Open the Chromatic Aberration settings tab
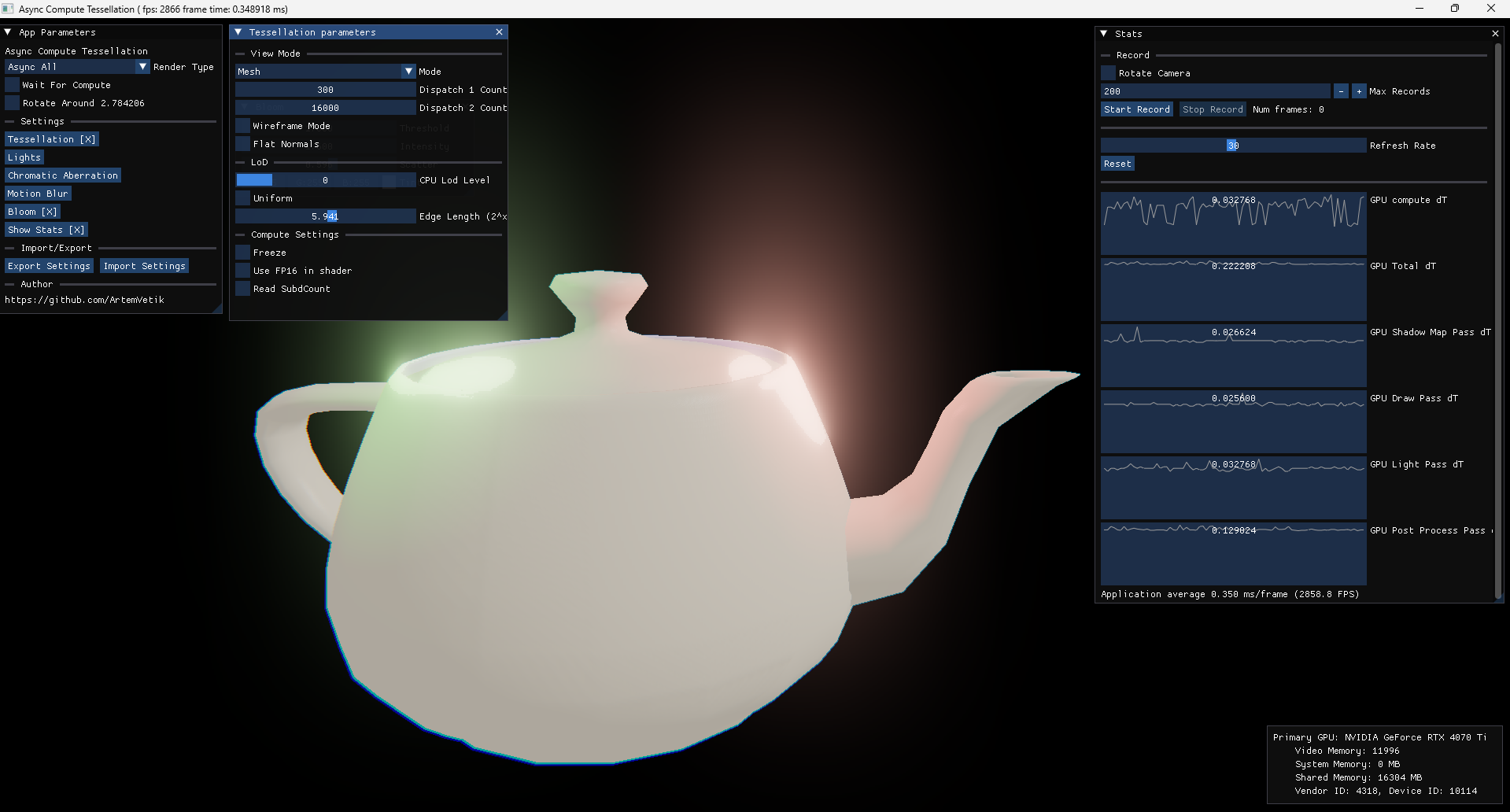 [63, 175]
